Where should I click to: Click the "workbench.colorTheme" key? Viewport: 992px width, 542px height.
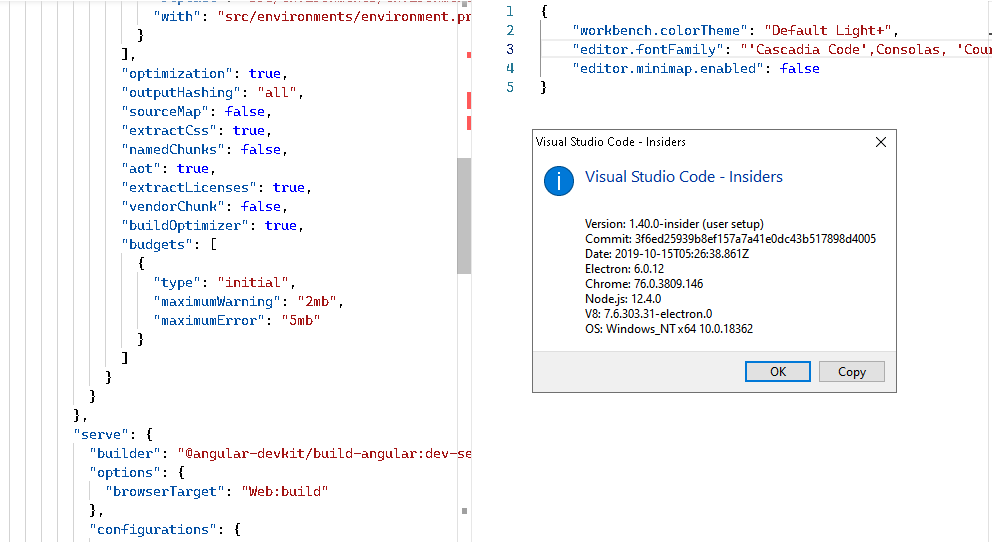660,30
